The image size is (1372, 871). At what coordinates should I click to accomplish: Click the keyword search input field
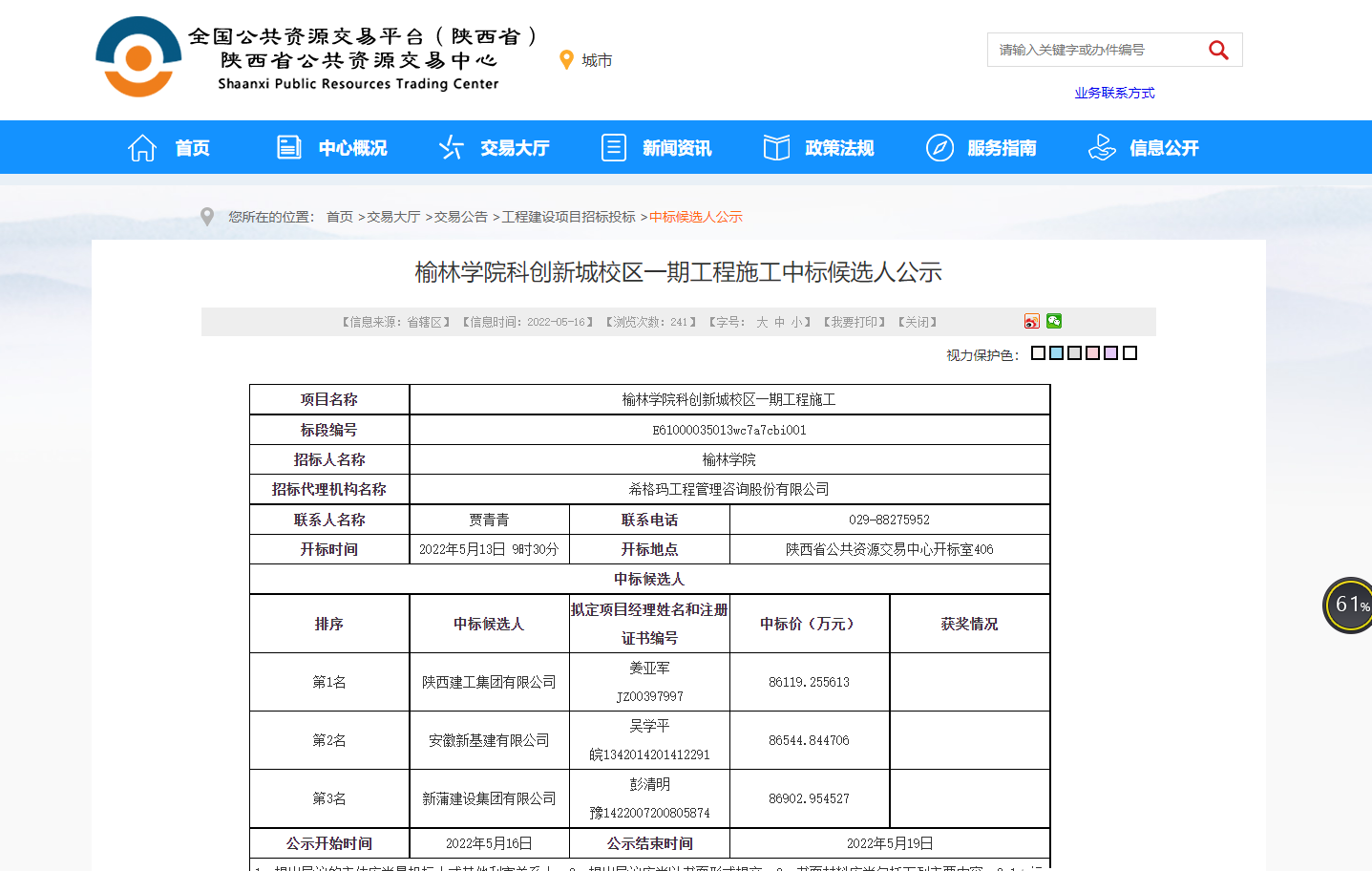[x=1093, y=50]
